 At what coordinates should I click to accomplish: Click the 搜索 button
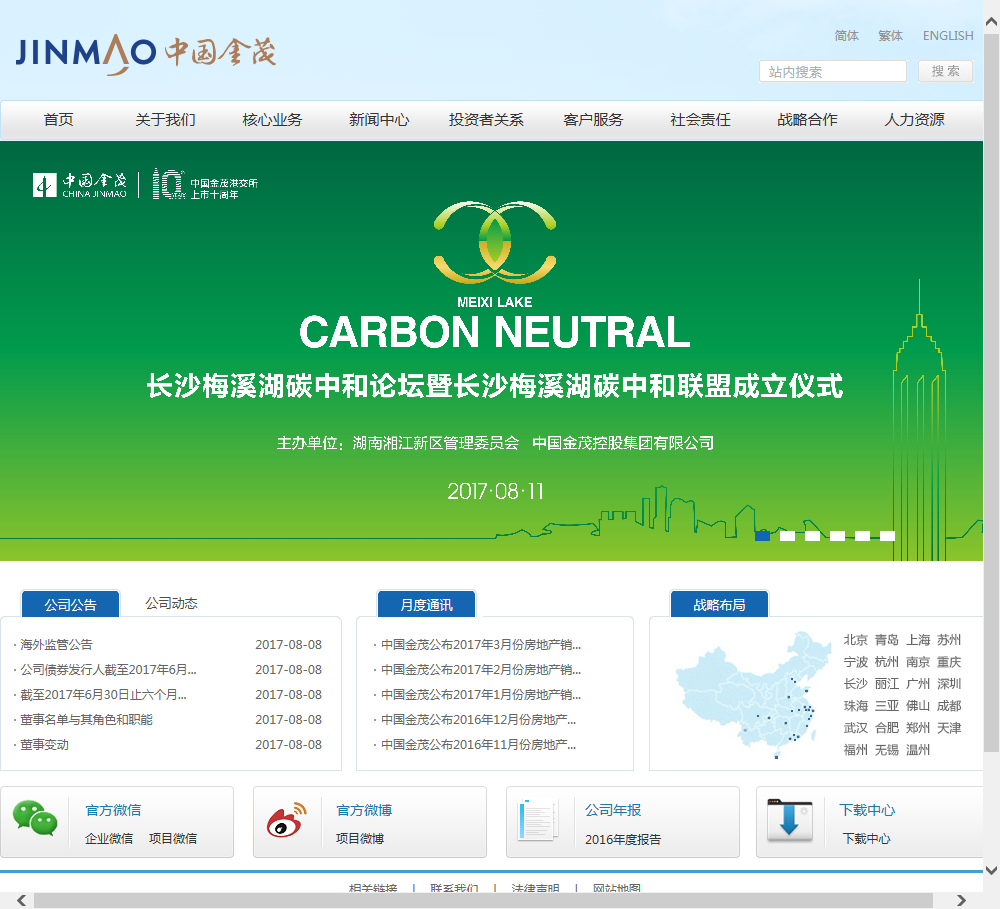(x=945, y=71)
